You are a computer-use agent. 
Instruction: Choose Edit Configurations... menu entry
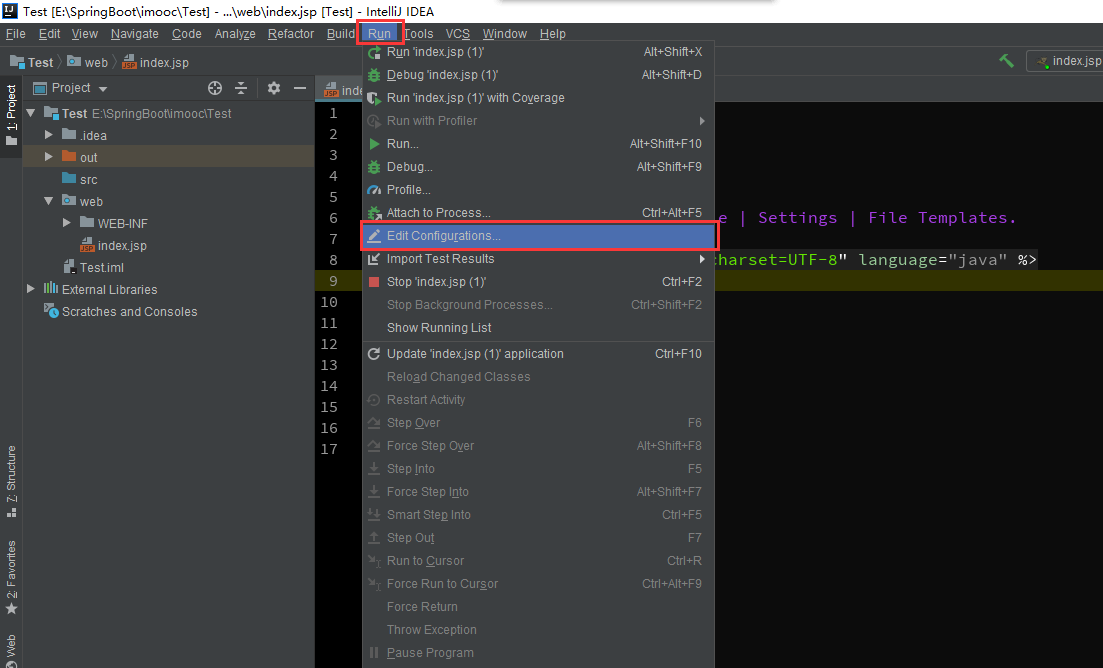click(539, 236)
